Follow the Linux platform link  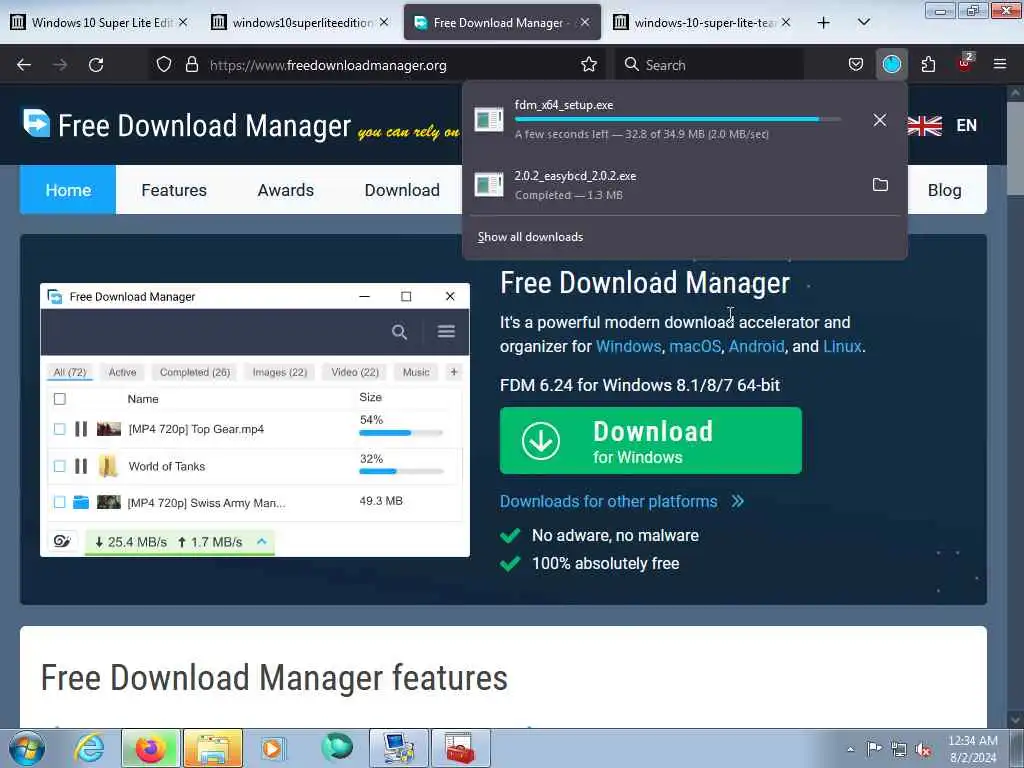(842, 346)
